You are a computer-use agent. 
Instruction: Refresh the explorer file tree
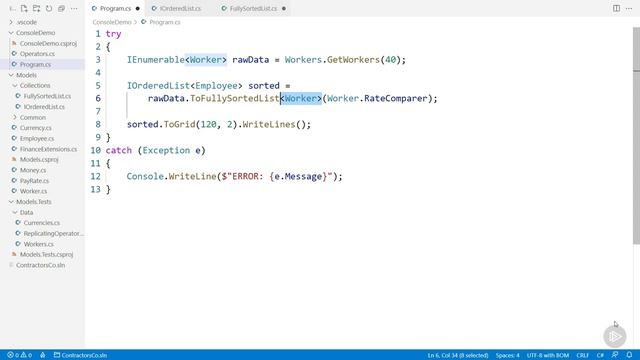tap(49, 8)
